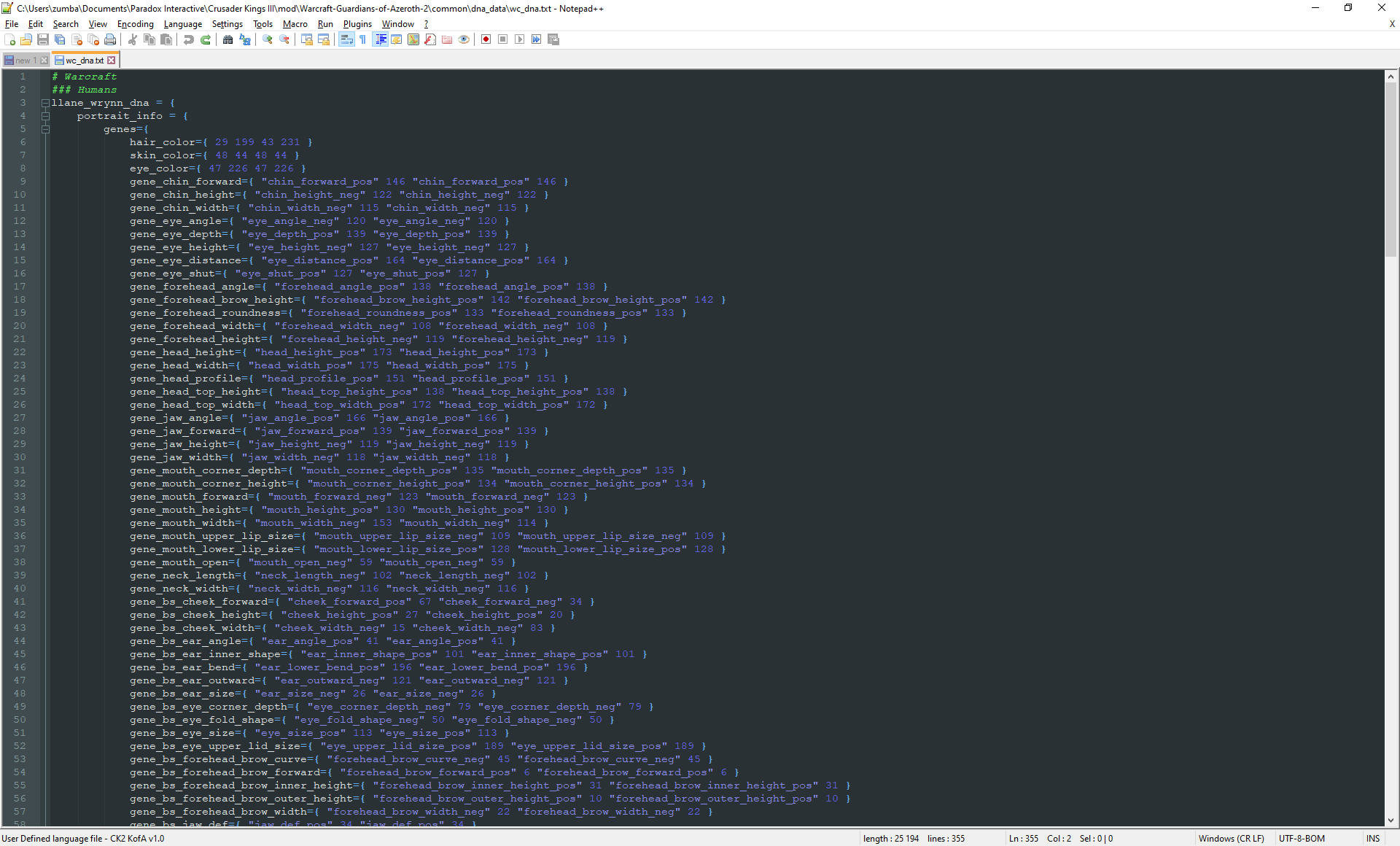Click the Start Recording macro icon
The image size is (1400, 846).
[486, 39]
